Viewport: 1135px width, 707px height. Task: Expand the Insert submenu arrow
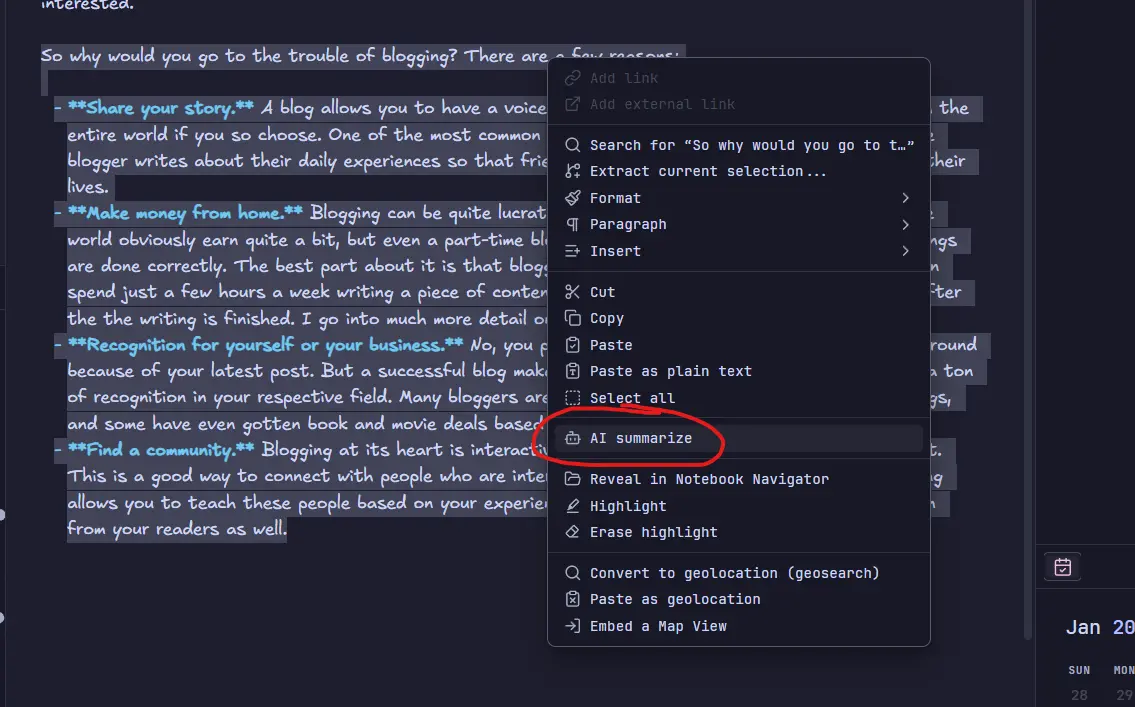coord(906,251)
